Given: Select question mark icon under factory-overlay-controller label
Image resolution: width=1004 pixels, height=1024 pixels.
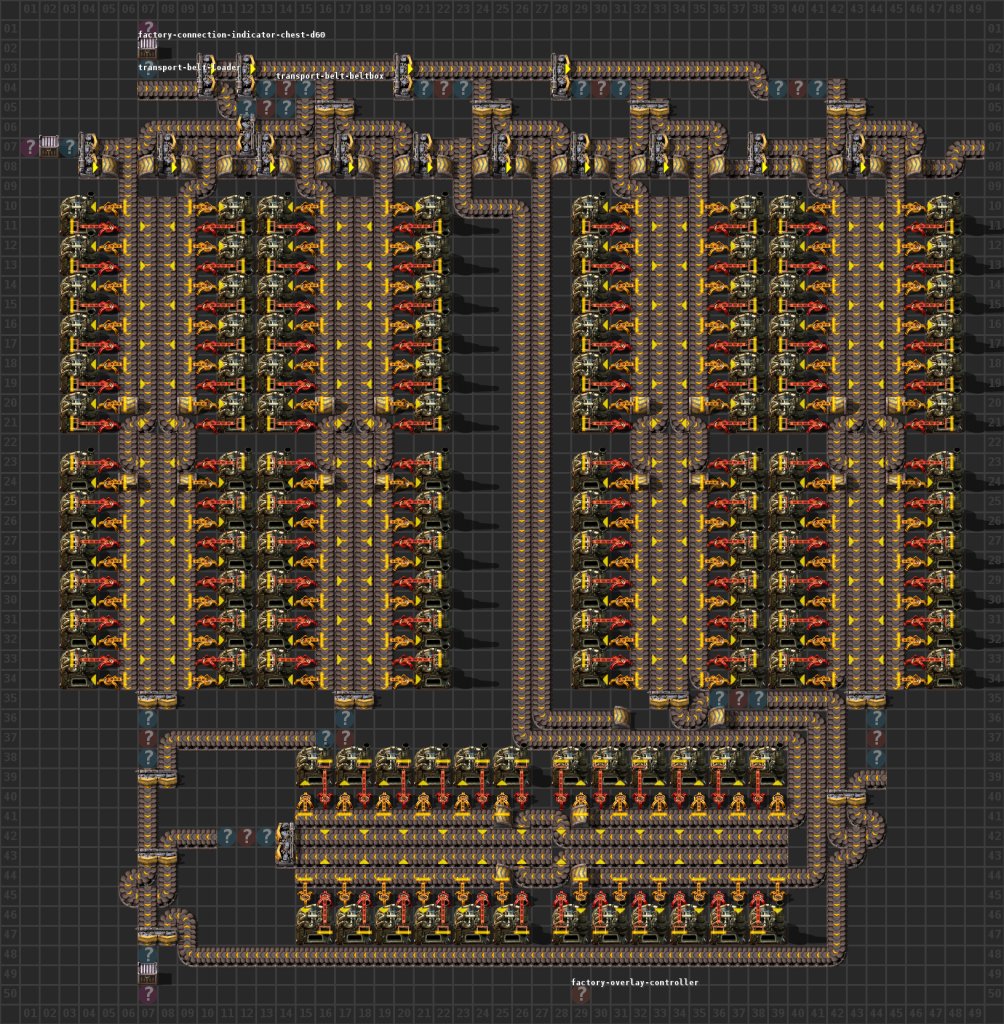Looking at the screenshot, I should tap(579, 994).
